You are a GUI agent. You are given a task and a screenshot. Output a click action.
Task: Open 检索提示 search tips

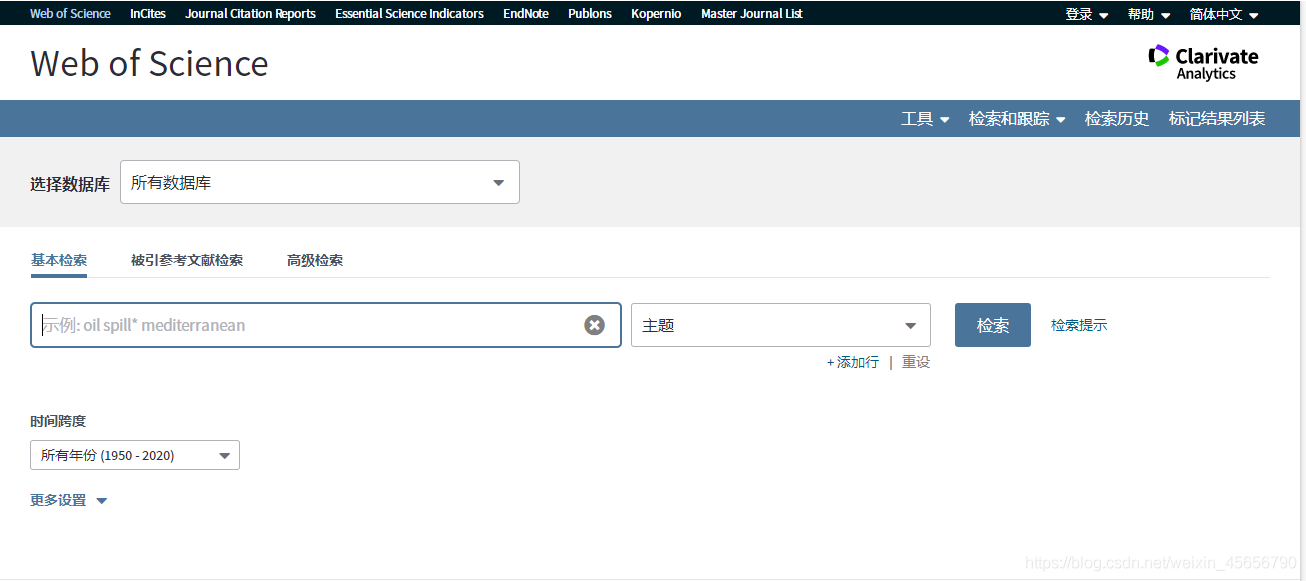point(1079,325)
